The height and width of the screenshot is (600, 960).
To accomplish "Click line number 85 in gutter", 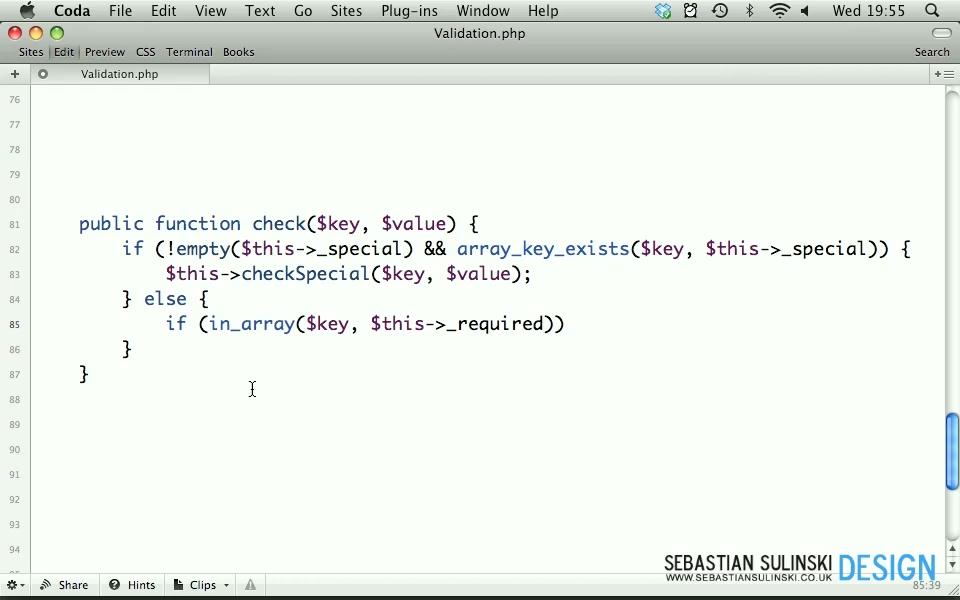I will (15, 324).
